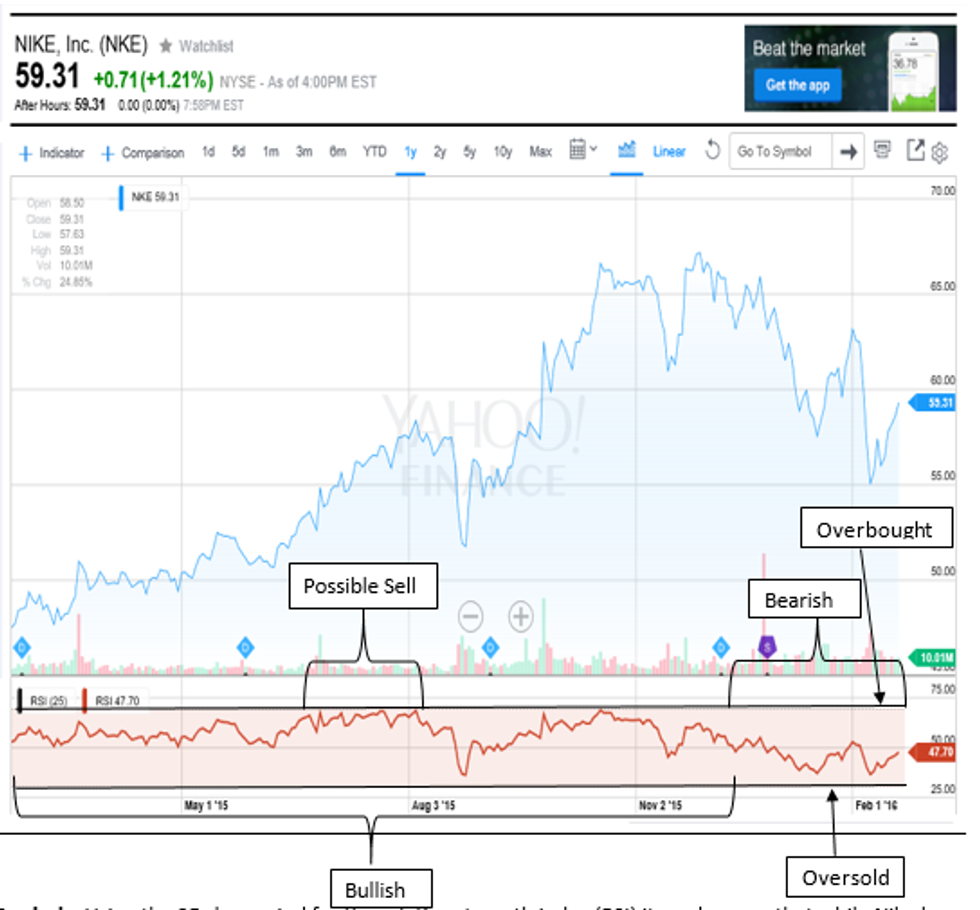
Task: Switch to the 6m time range
Action: tap(338, 152)
